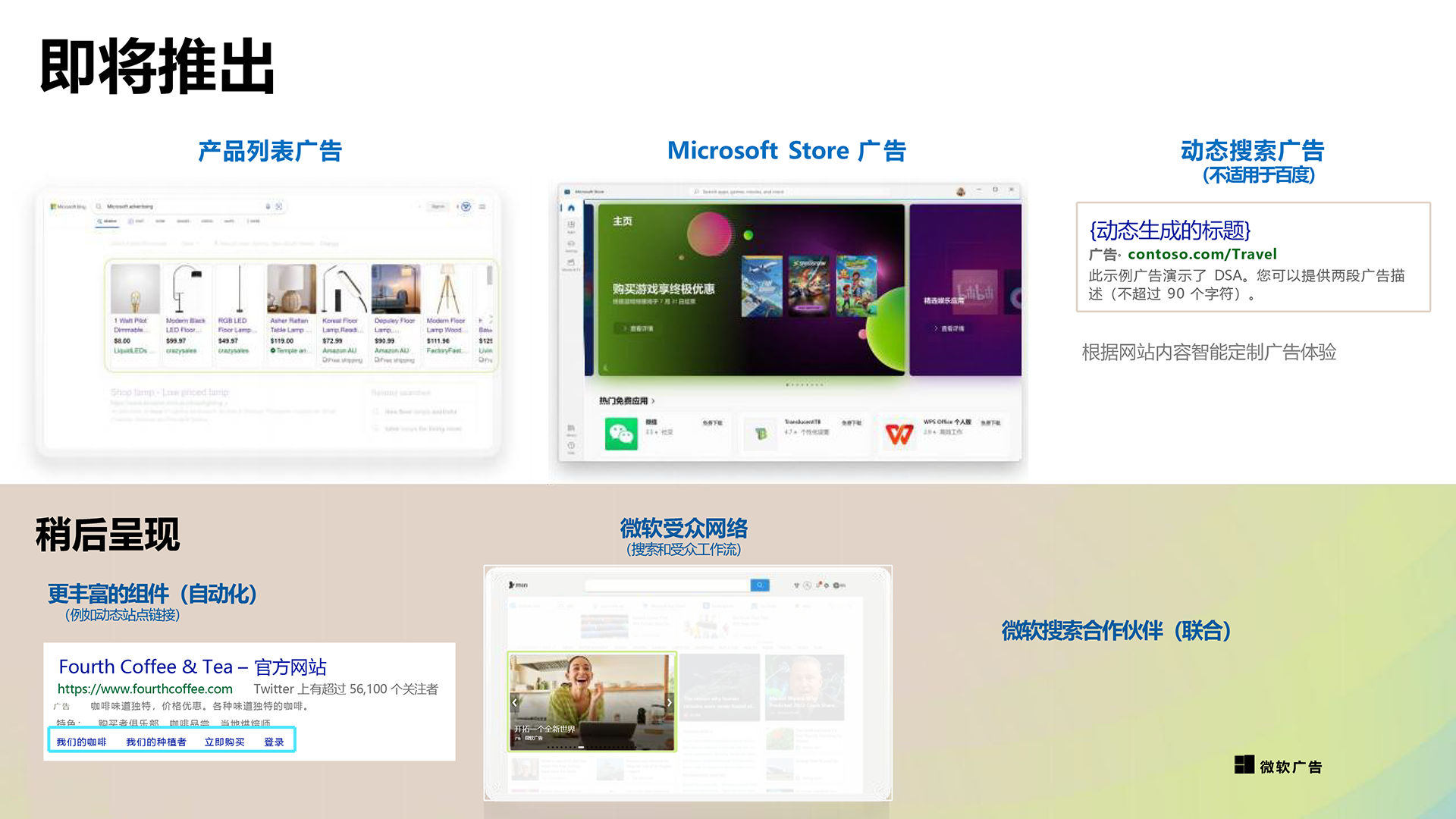
Task: Click previous arrow on Store hero banner
Action: [605, 368]
